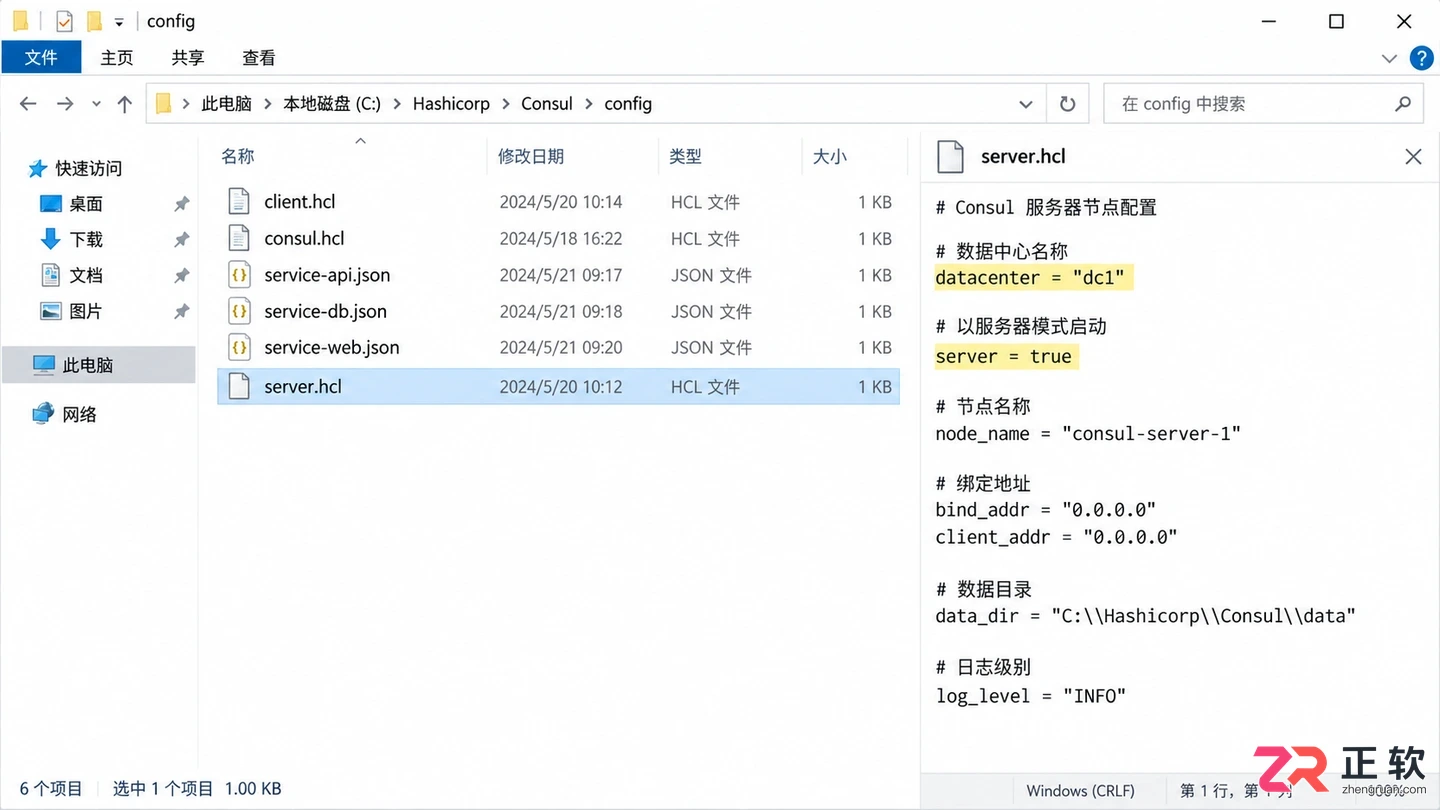Click the pin icon next to 图片

tap(181, 312)
